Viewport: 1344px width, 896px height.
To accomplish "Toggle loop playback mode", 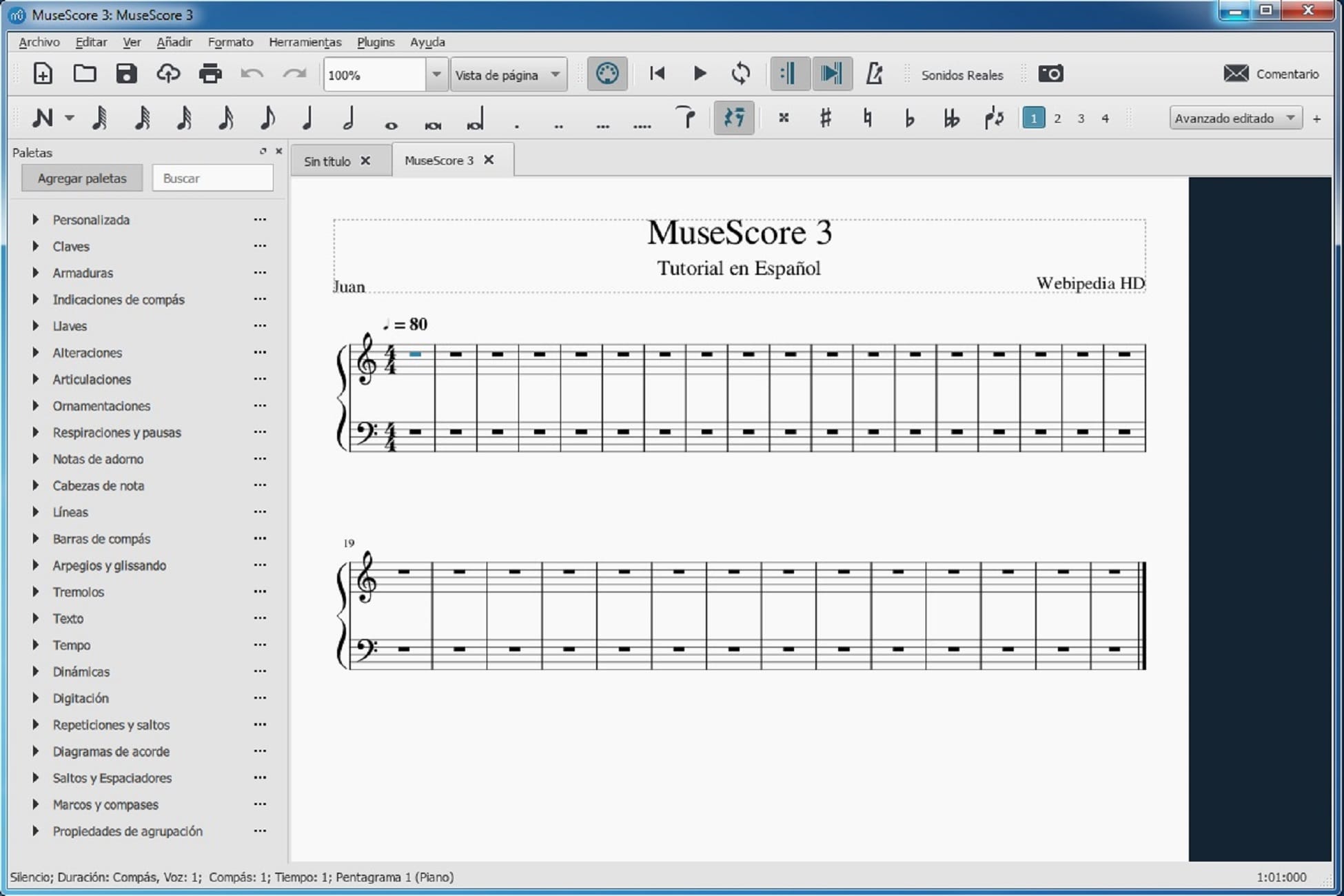I will pyautogui.click(x=742, y=73).
